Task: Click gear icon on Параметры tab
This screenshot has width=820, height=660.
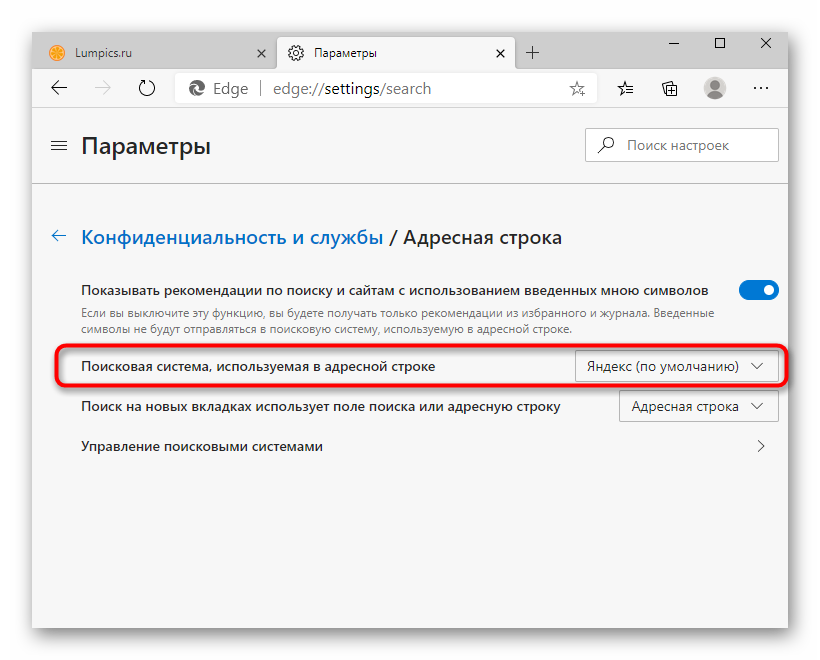Action: click(x=295, y=53)
